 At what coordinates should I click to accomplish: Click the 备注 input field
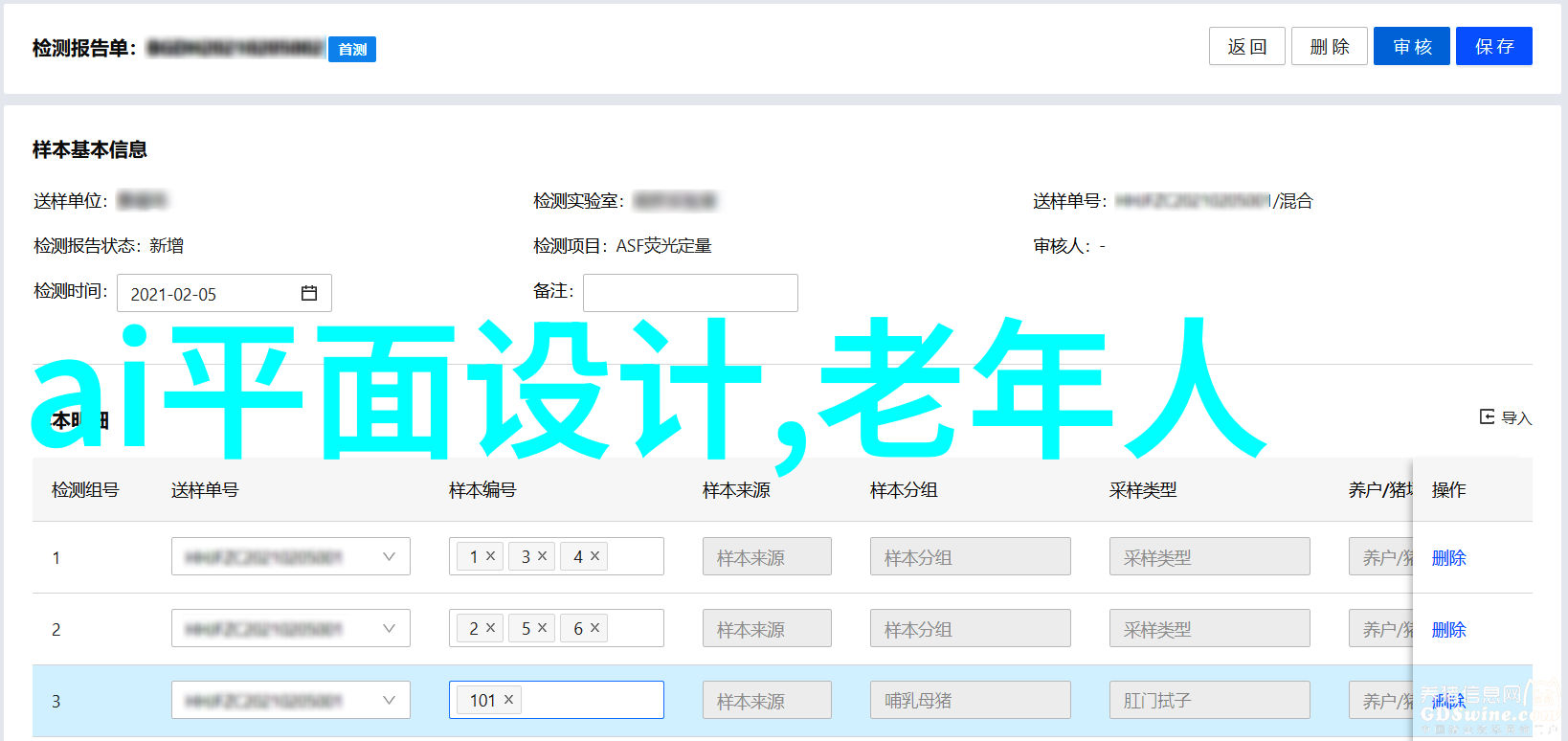690,293
